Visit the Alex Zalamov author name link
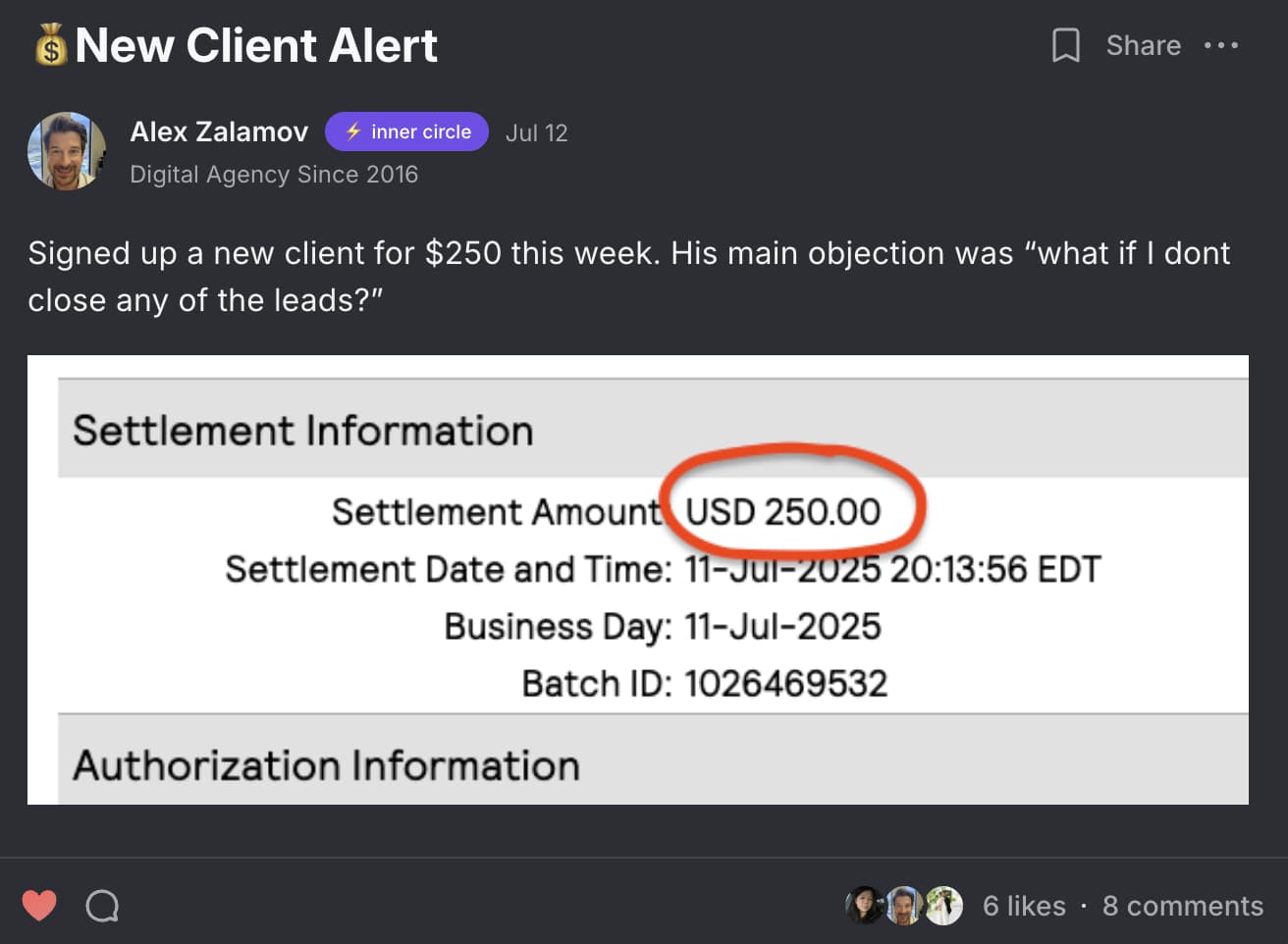 point(219,131)
